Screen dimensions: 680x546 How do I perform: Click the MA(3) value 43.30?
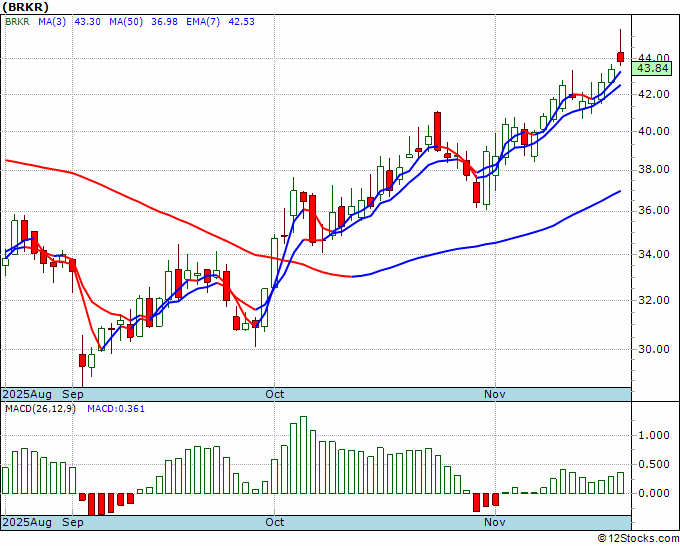coord(88,22)
